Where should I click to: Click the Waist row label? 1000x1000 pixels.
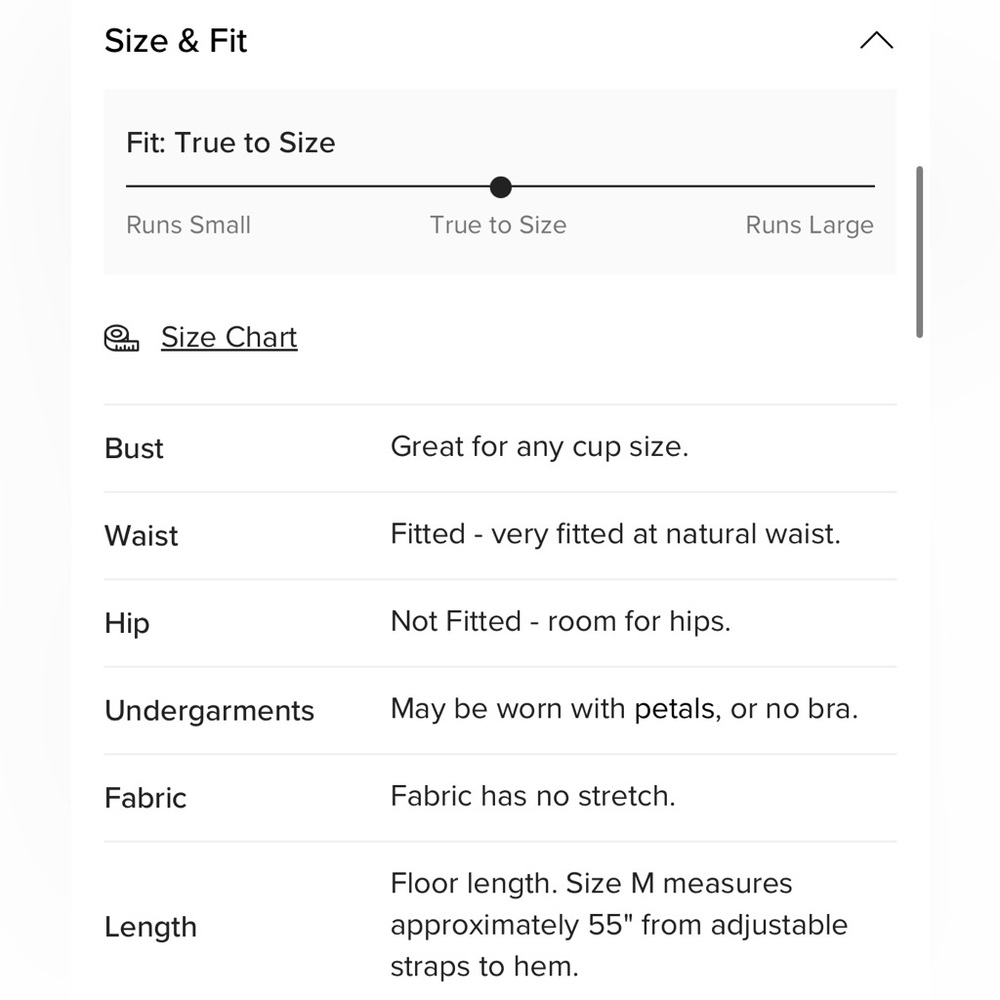click(x=142, y=536)
